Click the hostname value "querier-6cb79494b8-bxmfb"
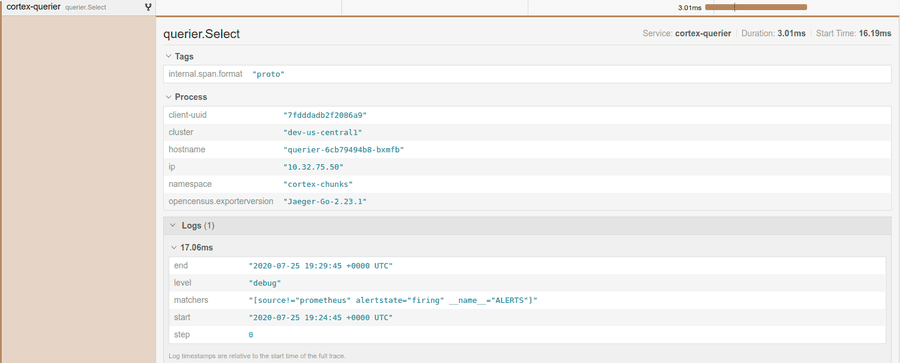The image size is (900, 363). click(x=344, y=150)
